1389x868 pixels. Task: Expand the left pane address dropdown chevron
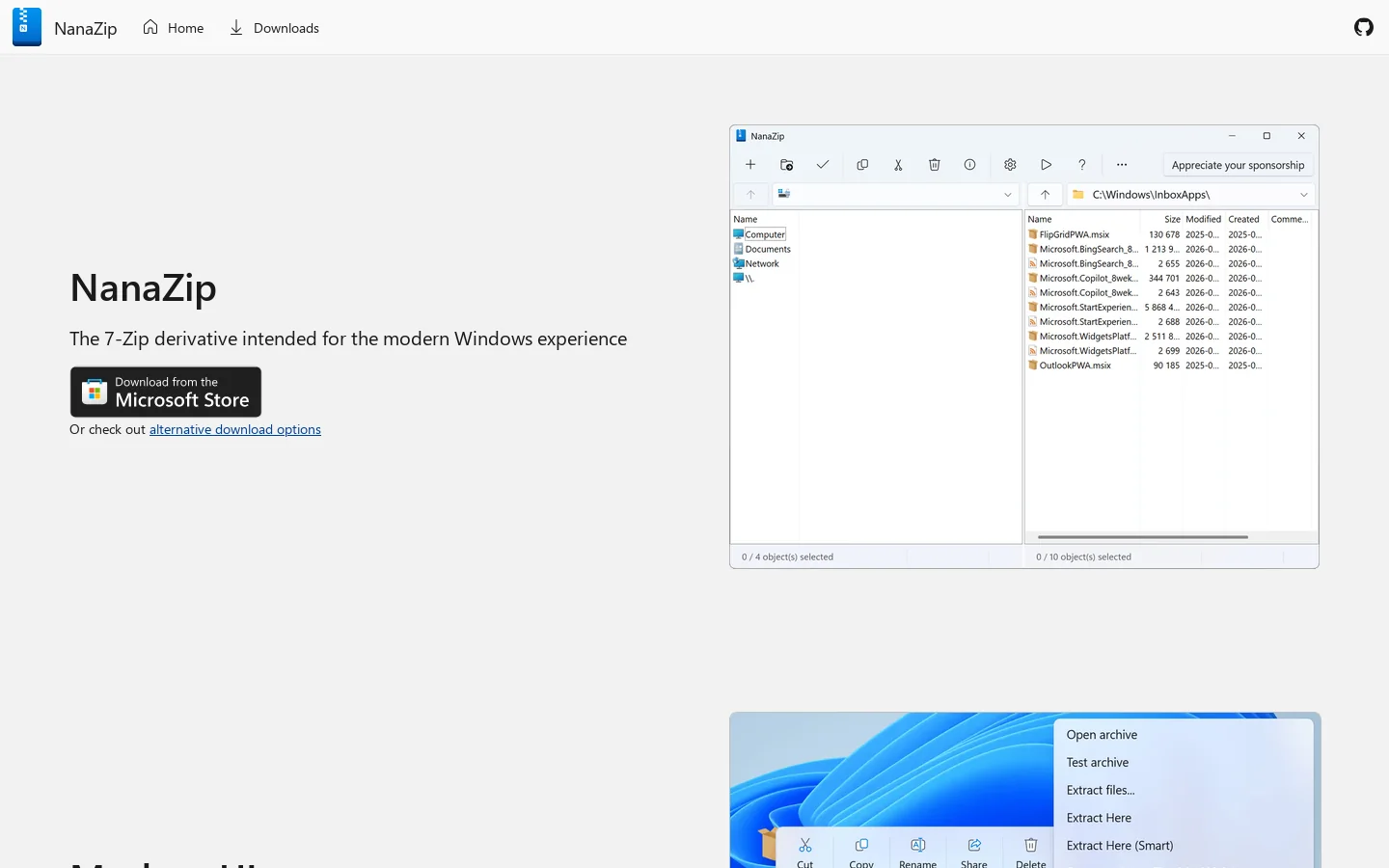[x=1008, y=195]
